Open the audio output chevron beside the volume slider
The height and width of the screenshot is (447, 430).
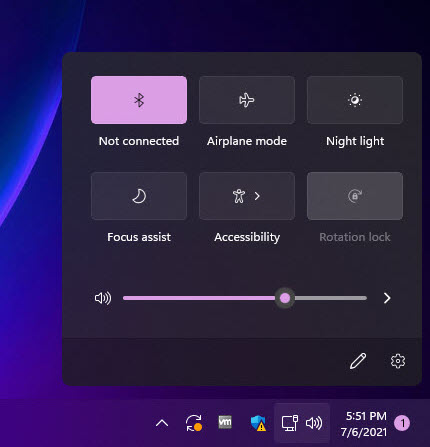[x=387, y=298]
